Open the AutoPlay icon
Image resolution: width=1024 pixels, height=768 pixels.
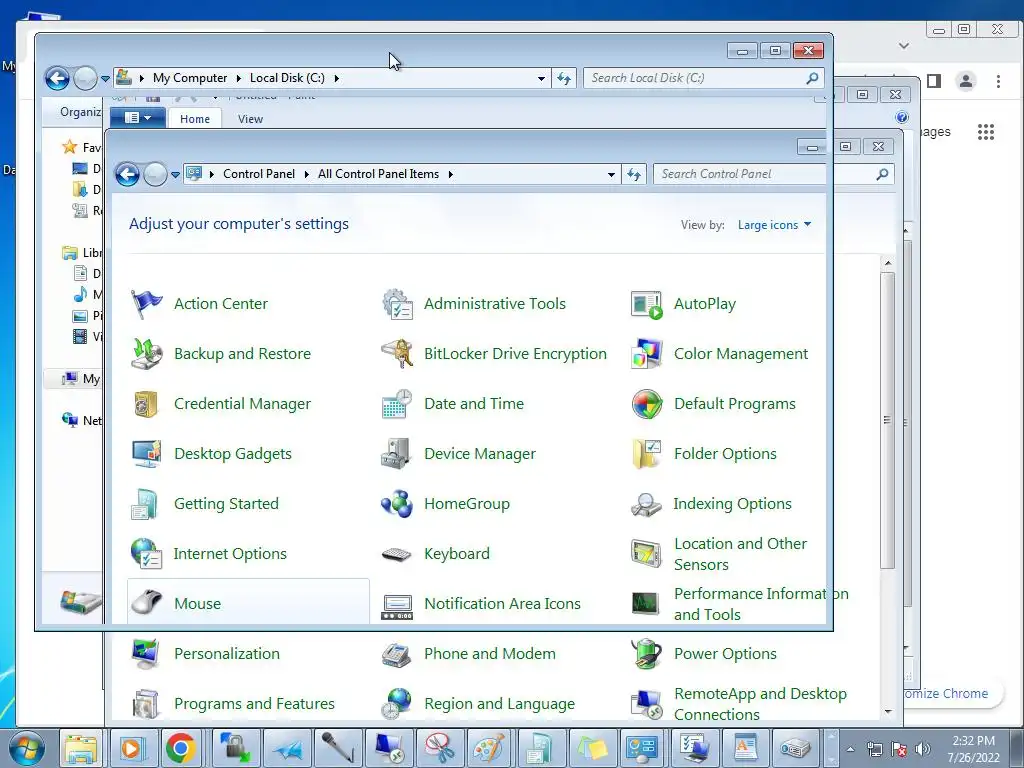647,304
